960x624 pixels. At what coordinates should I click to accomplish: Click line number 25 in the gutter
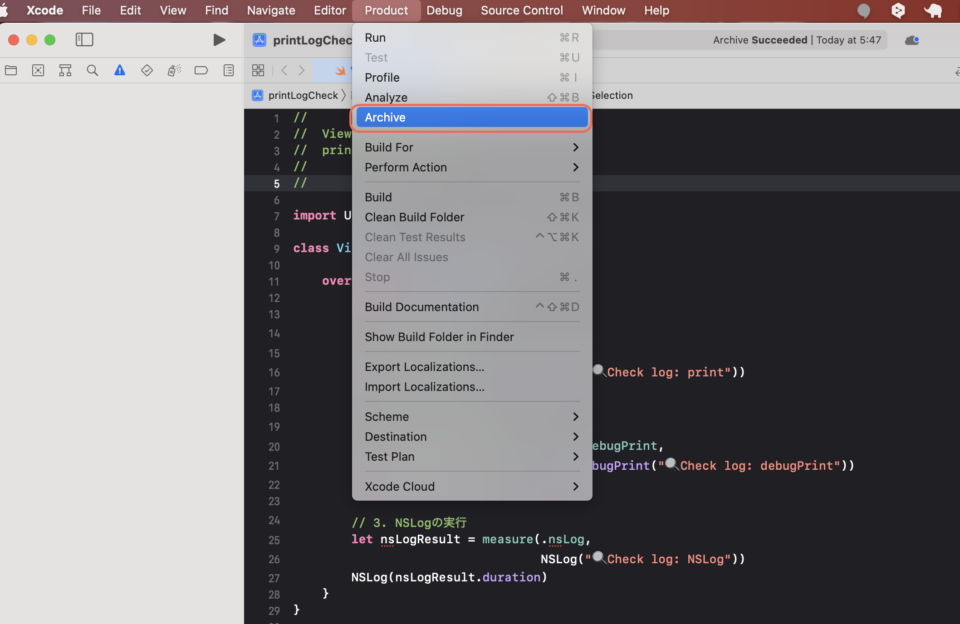point(274,541)
